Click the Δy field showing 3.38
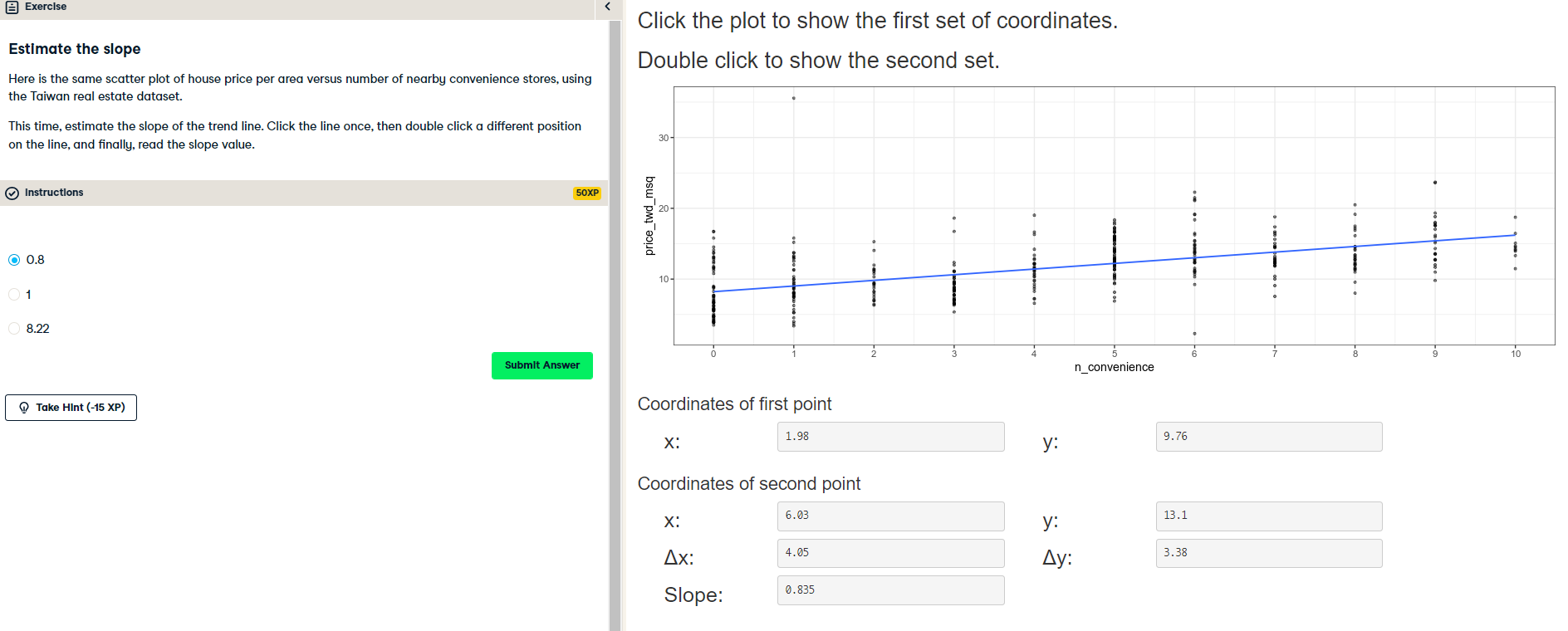 (1269, 553)
